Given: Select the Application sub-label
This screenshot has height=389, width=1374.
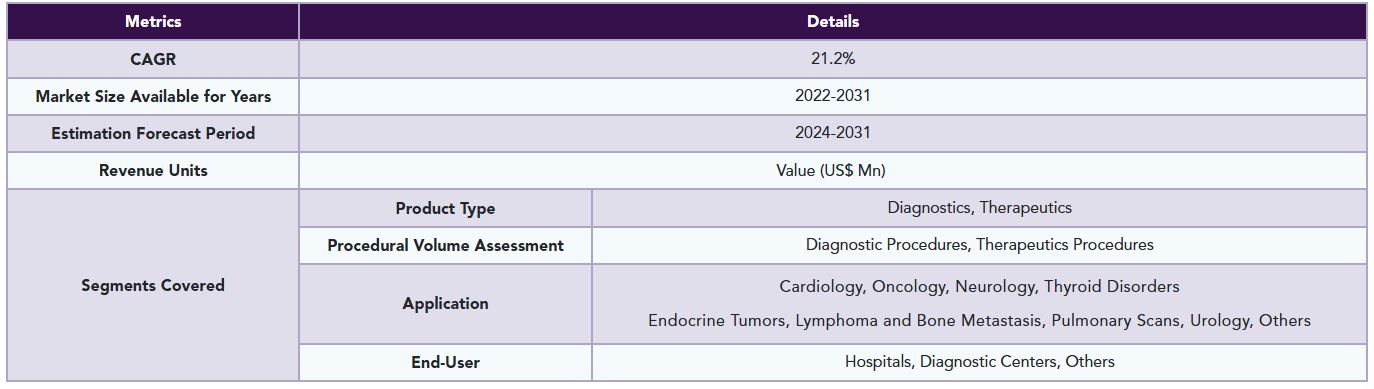Looking at the screenshot, I should (445, 303).
